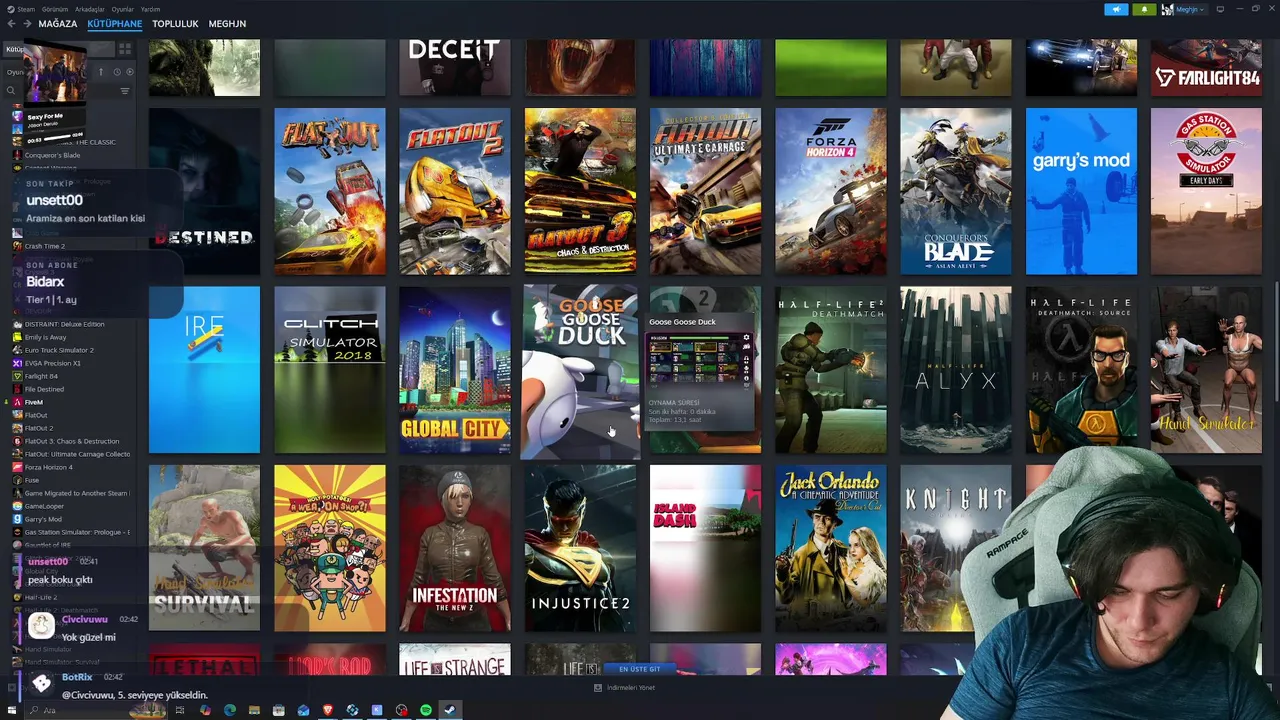Select GameLooper in the game list
Image resolution: width=1280 pixels, height=720 pixels.
tap(44, 506)
